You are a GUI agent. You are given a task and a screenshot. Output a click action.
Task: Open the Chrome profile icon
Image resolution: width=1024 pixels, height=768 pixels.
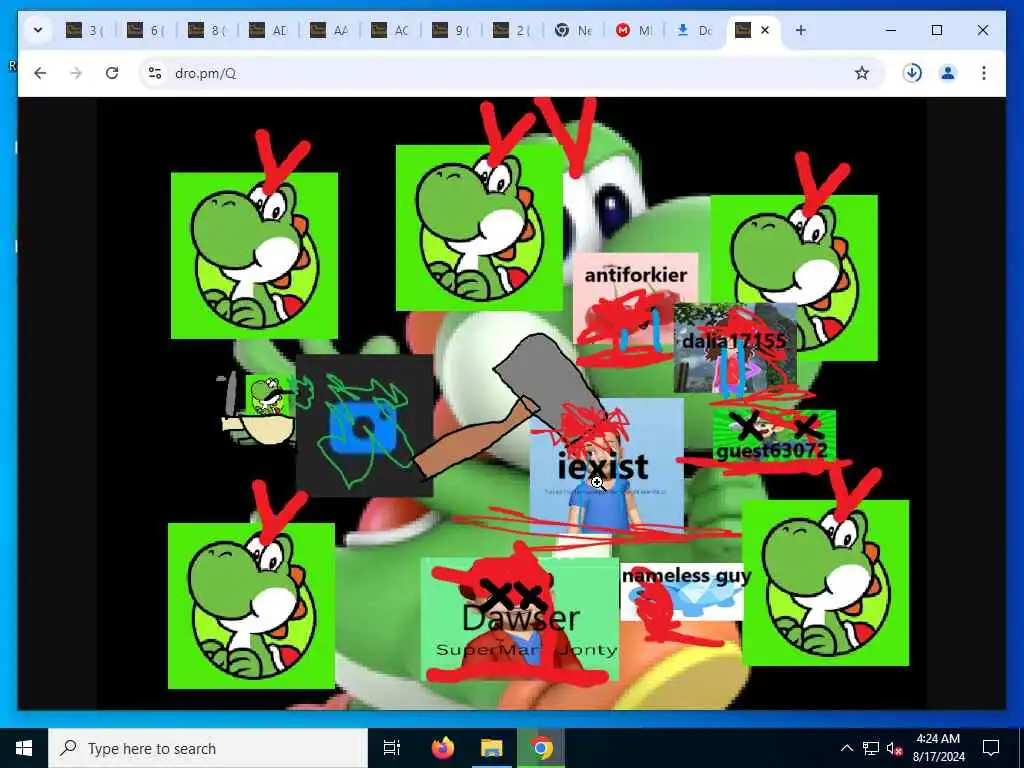[948, 73]
